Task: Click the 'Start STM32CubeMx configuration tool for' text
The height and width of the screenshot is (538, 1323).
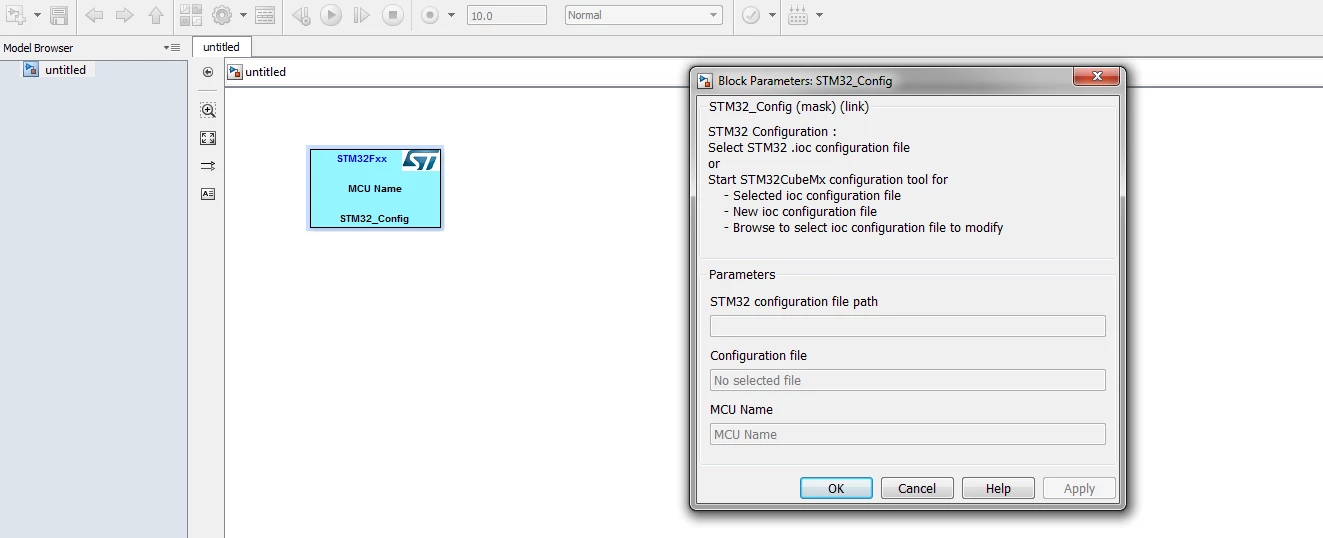Action: tap(828, 180)
